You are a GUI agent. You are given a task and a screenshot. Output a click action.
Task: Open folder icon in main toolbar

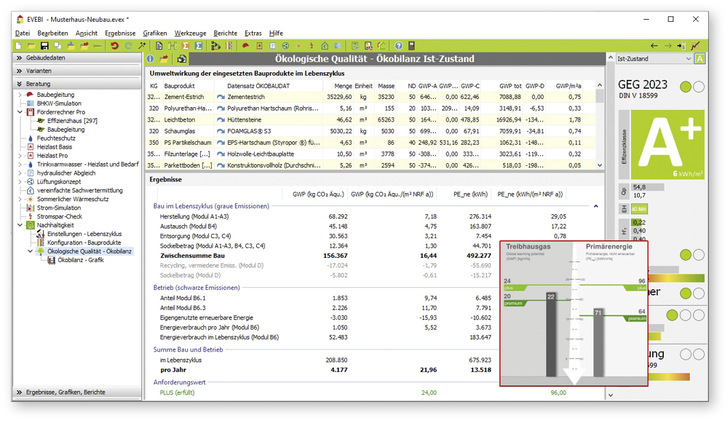pyautogui.click(x=32, y=46)
